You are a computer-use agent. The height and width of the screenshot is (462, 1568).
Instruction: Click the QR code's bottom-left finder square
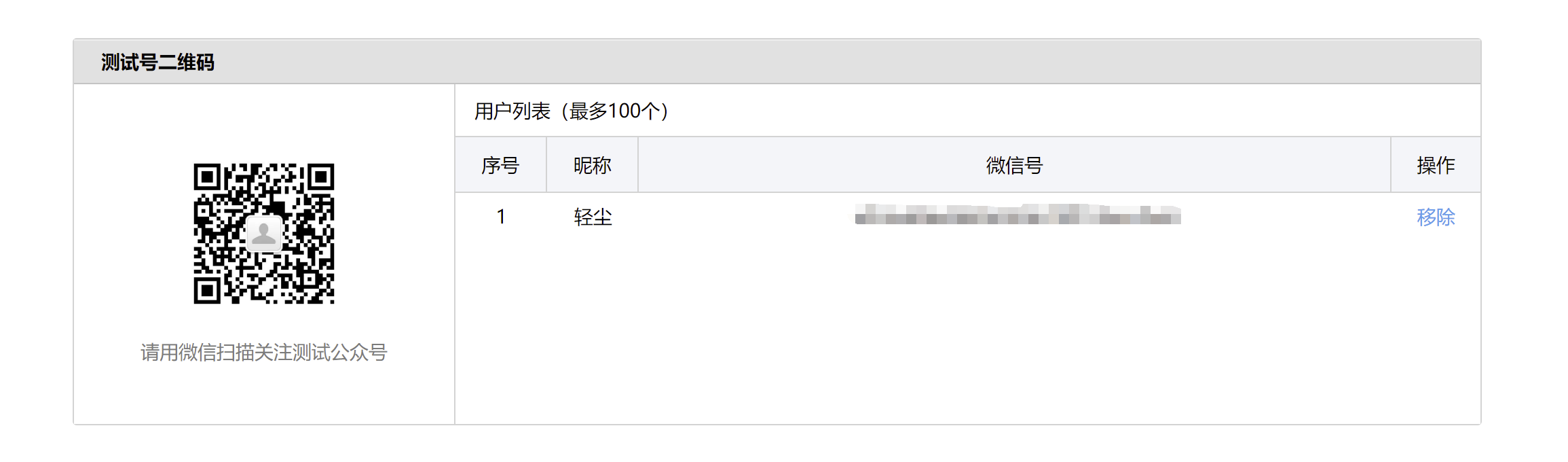(x=208, y=290)
